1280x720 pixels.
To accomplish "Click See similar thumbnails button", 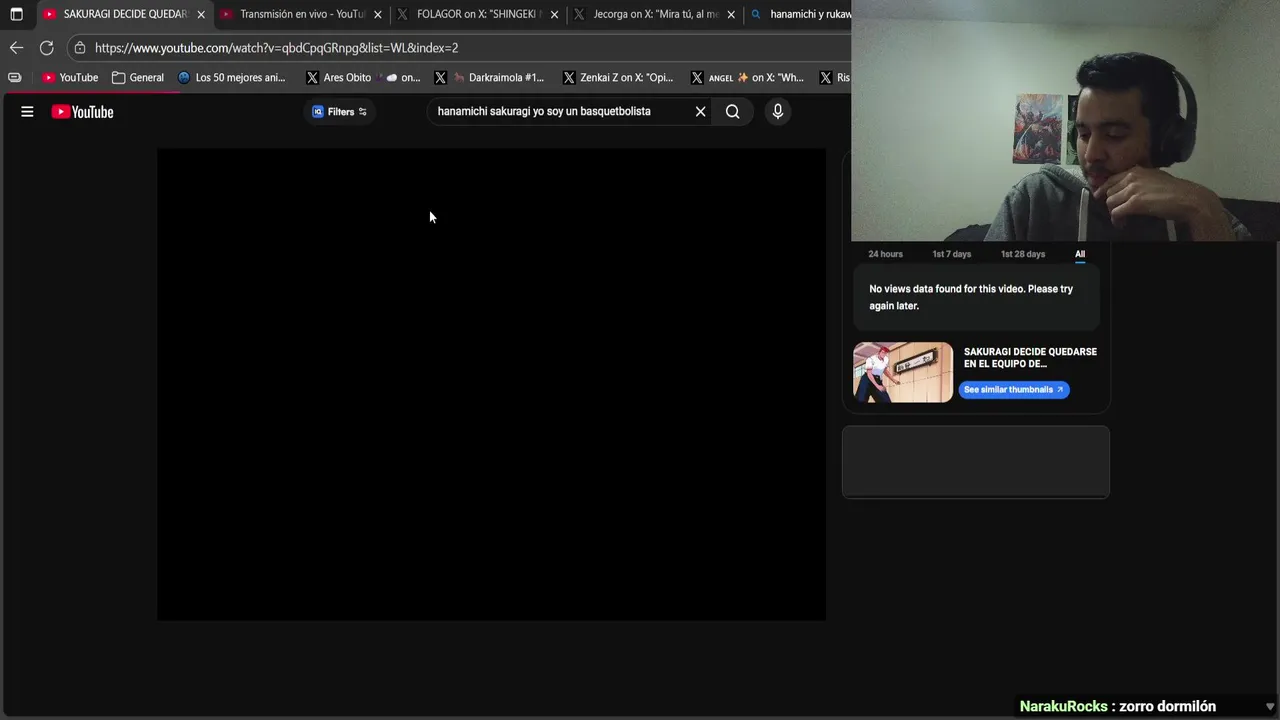I will (1014, 390).
